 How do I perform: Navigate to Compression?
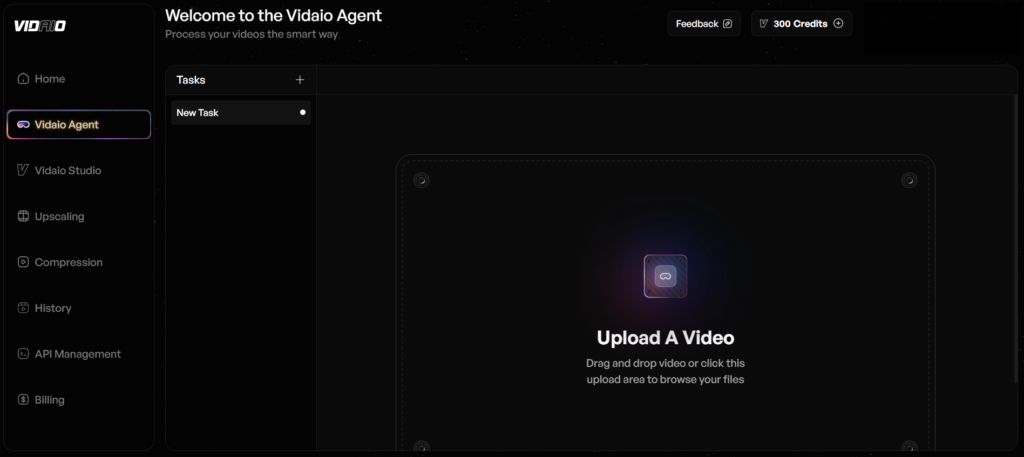[x=78, y=262]
